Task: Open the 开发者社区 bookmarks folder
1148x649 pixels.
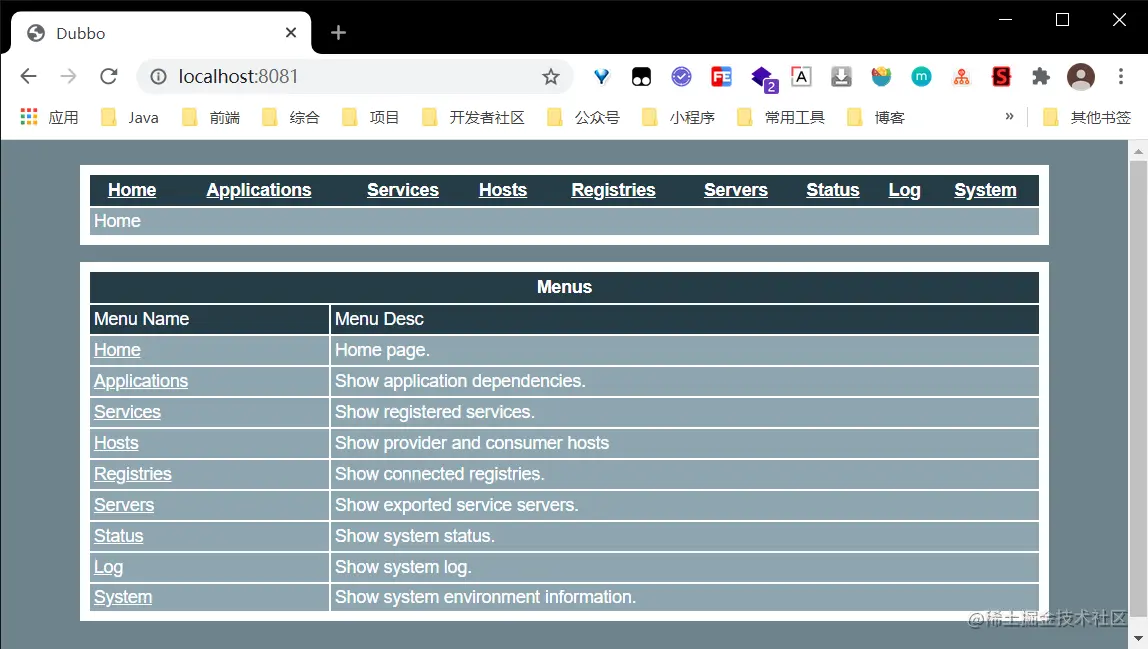Action: tap(474, 117)
